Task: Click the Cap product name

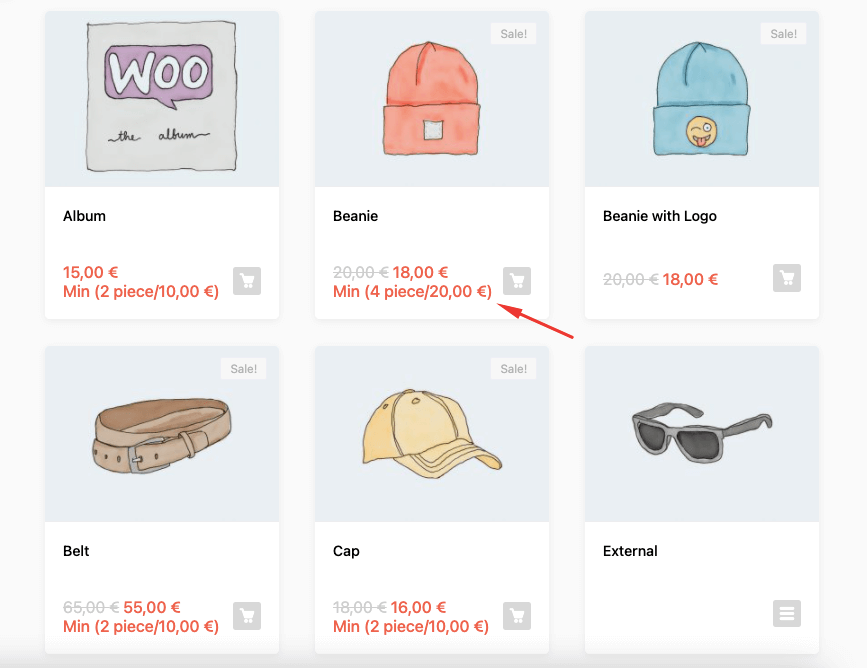Action: pos(346,551)
